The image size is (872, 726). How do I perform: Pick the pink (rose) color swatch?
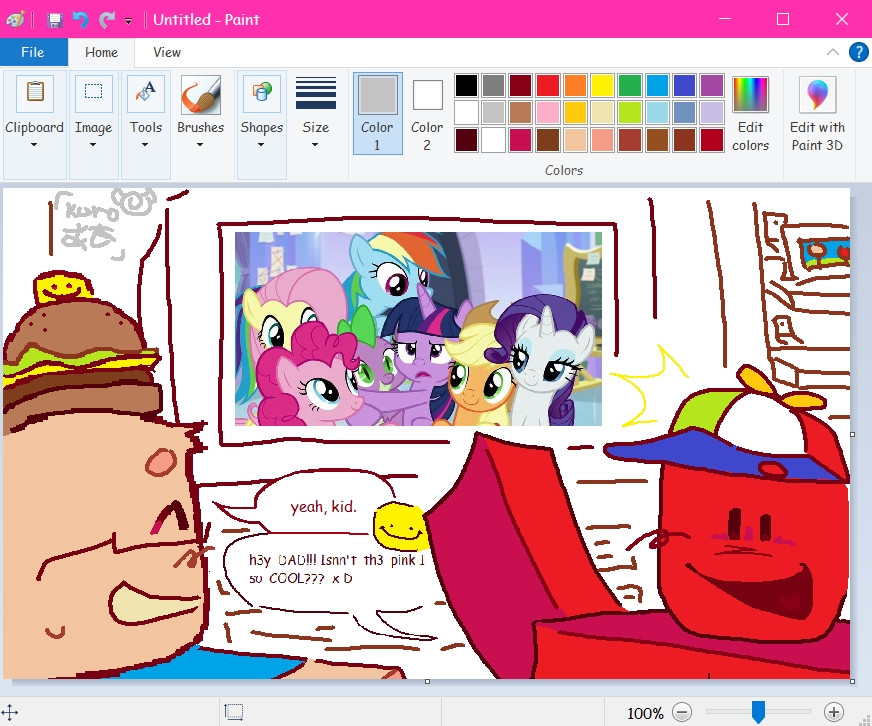(548, 112)
